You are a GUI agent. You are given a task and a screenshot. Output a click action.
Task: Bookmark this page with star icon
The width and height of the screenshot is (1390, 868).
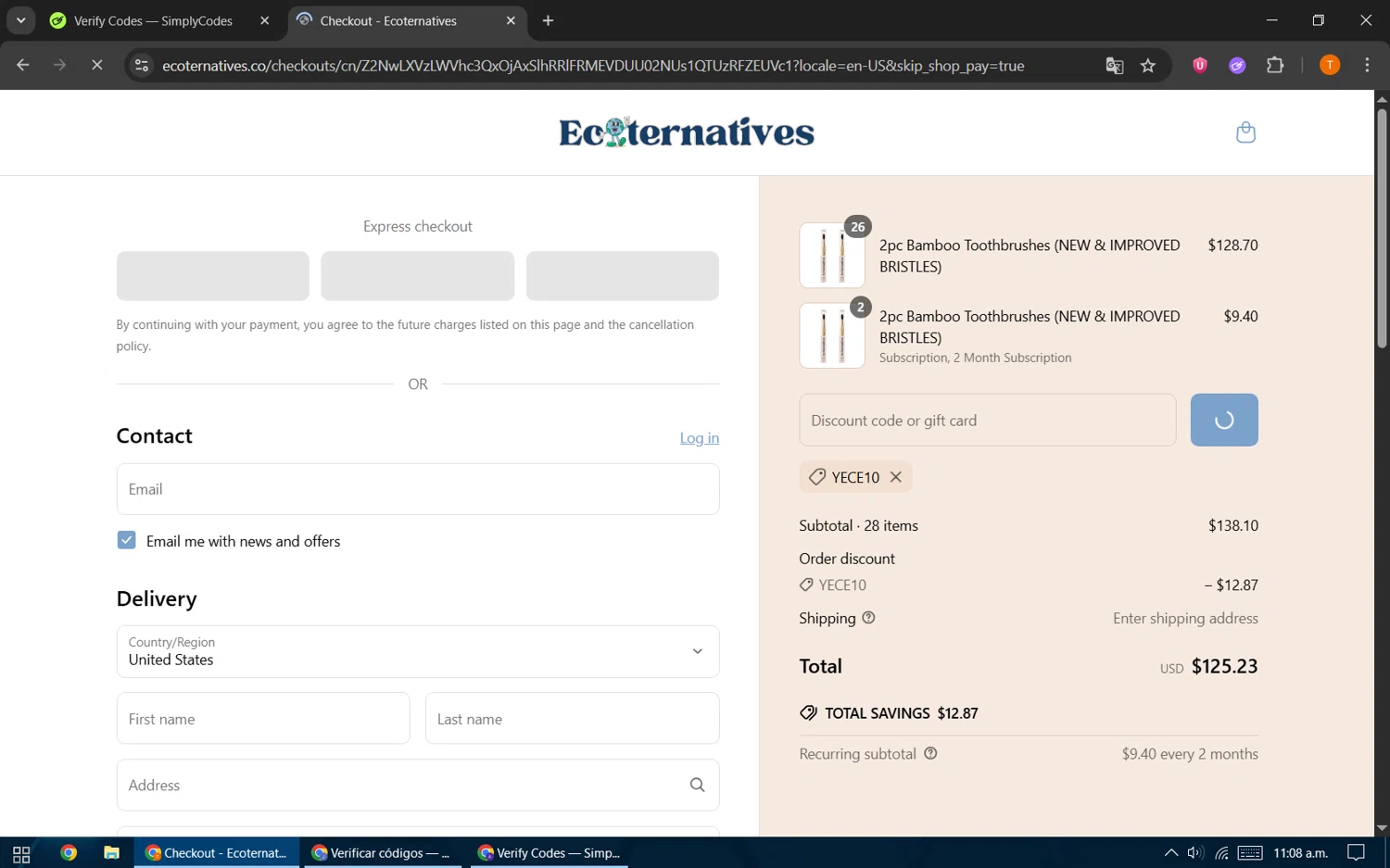click(x=1148, y=66)
